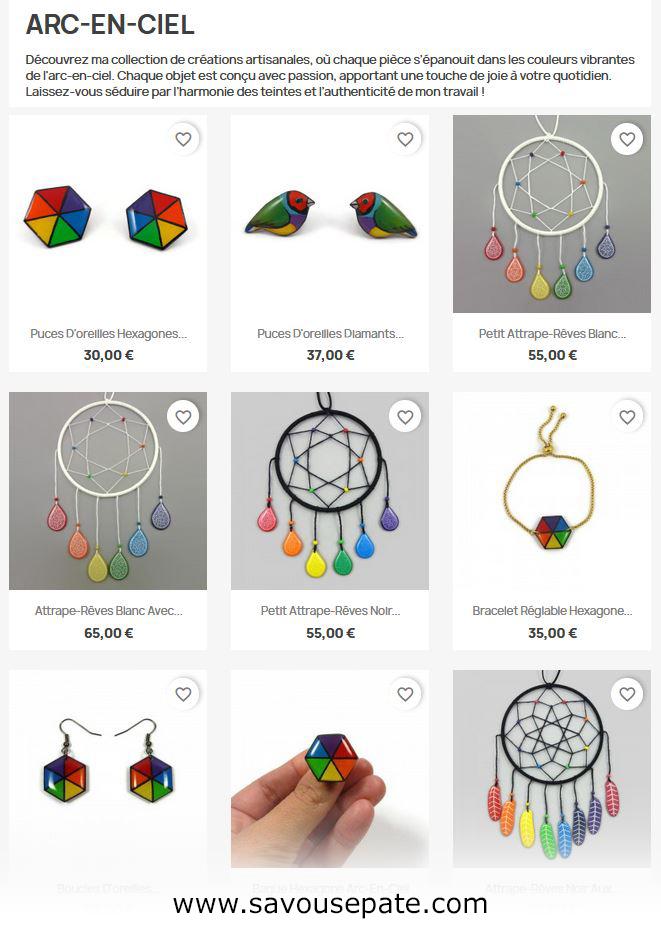Image resolution: width=661 pixels, height=932 pixels.
Task: View gold bracelet with hexagon photo
Action: click(x=552, y=491)
